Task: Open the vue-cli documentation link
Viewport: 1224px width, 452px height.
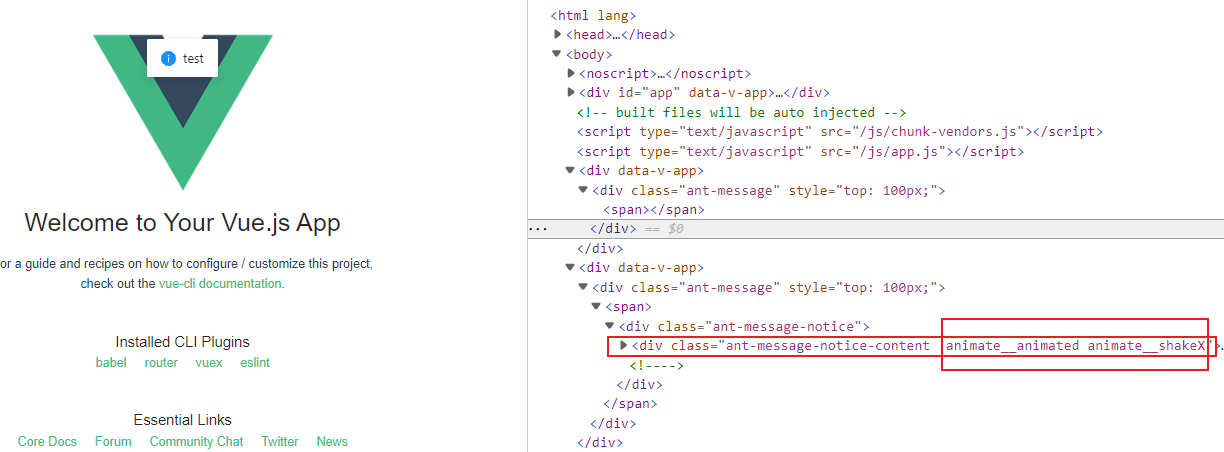Action: 221,283
